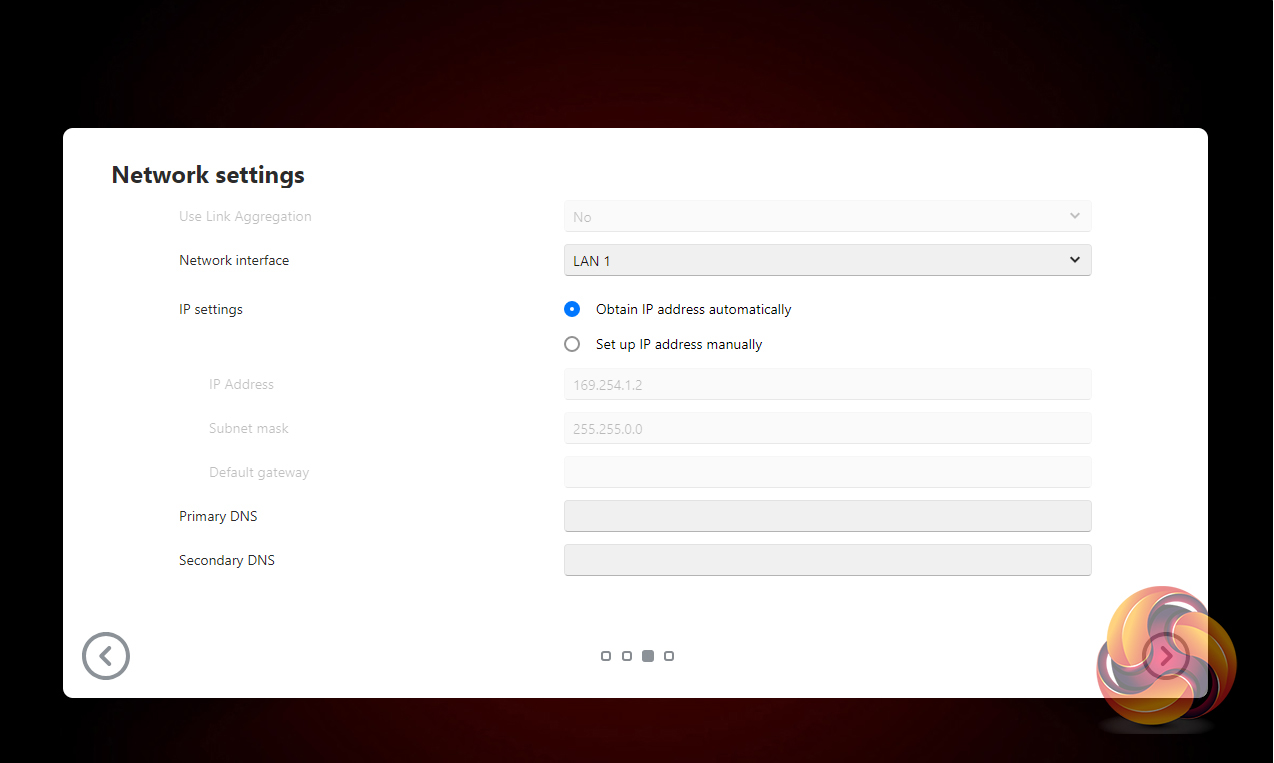
Task: Open the Network interface LAN 1 dropdown
Action: click(x=827, y=260)
